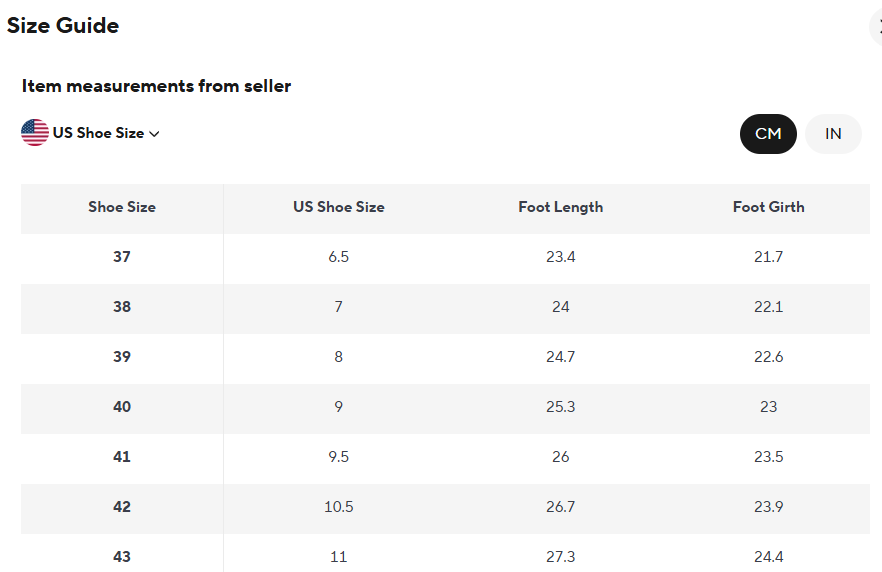This screenshot has height=572, width=882.
Task: Expand the size region chevron arrow
Action: point(155,134)
